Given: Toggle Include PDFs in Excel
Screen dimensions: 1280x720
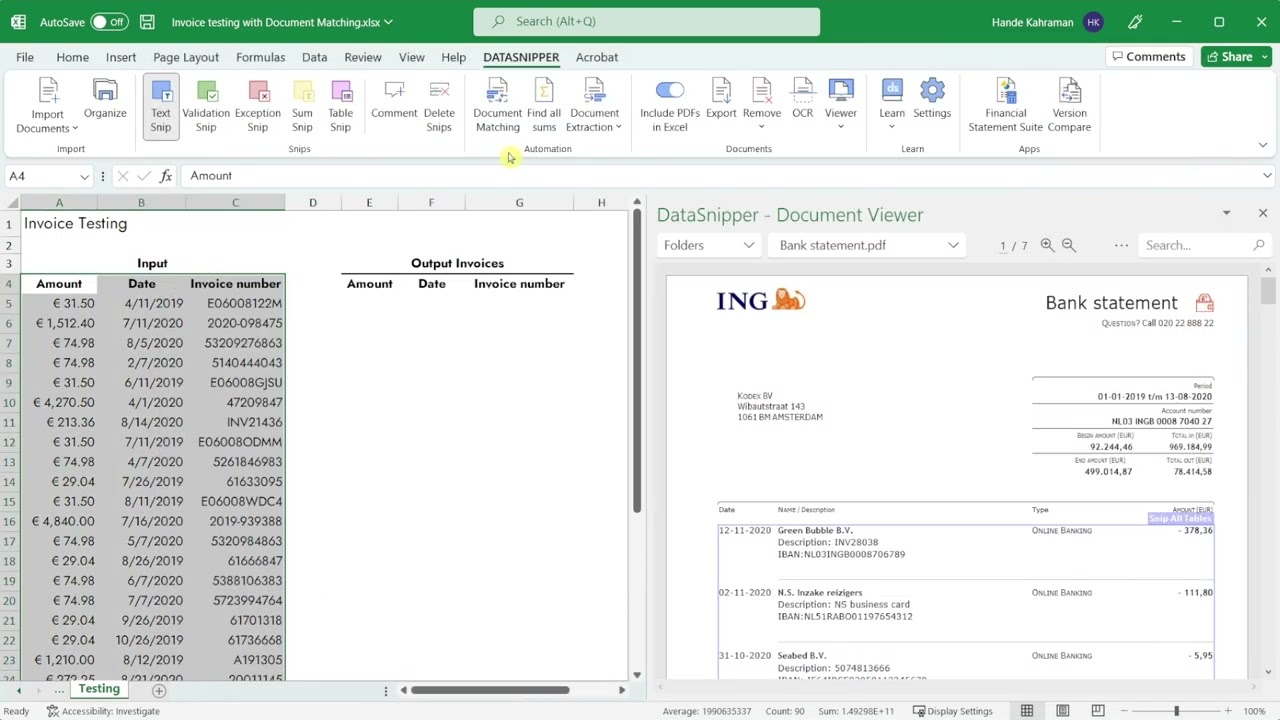Looking at the screenshot, I should point(669,106).
